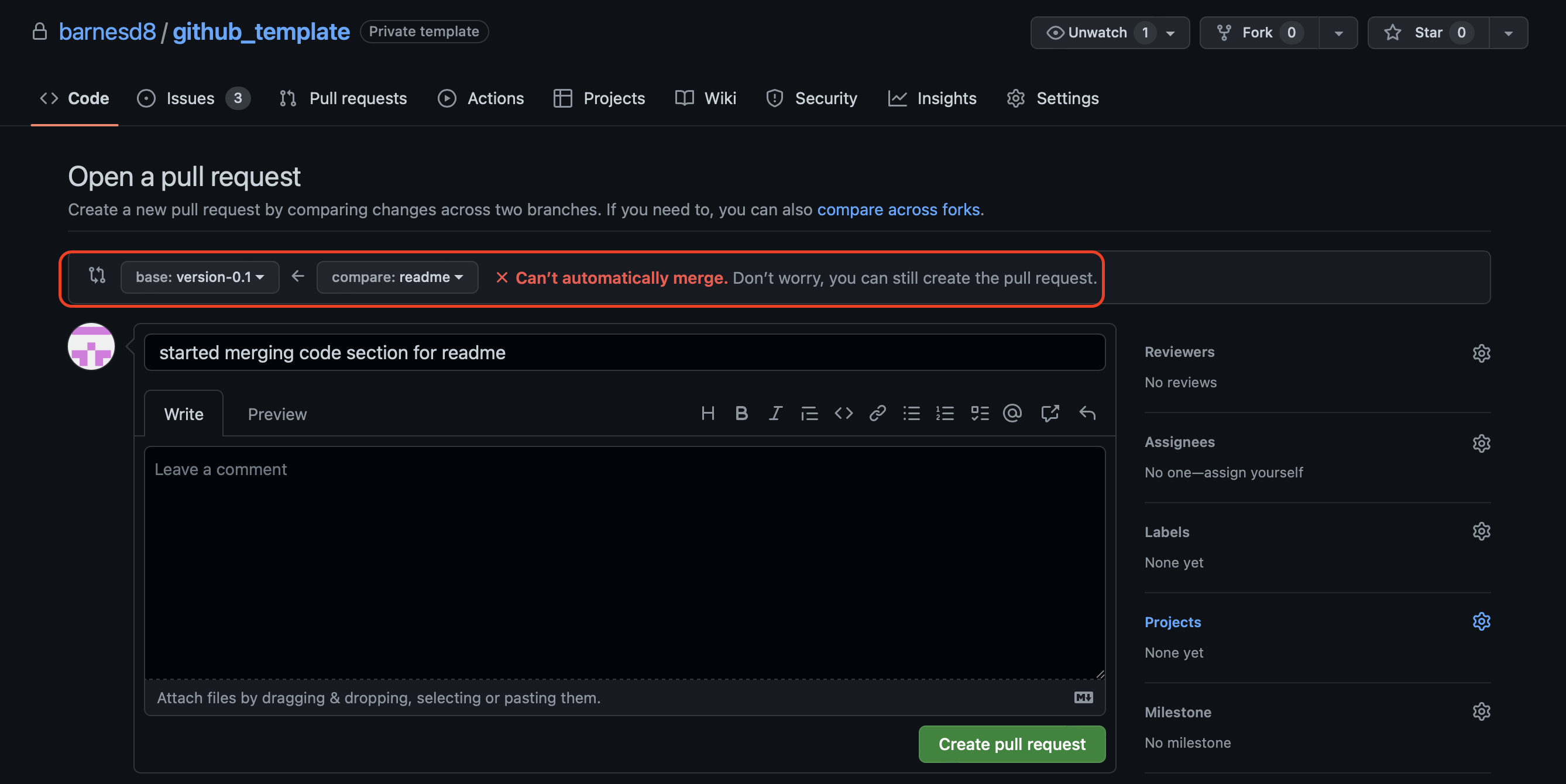This screenshot has height=784, width=1566.
Task: Click the pull request title field
Action: click(624, 352)
